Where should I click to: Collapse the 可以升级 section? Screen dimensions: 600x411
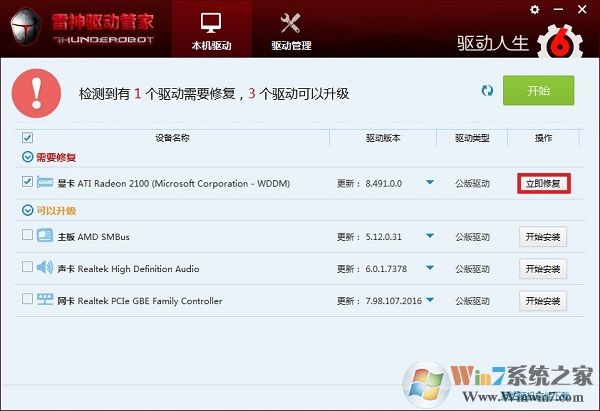click(x=27, y=210)
